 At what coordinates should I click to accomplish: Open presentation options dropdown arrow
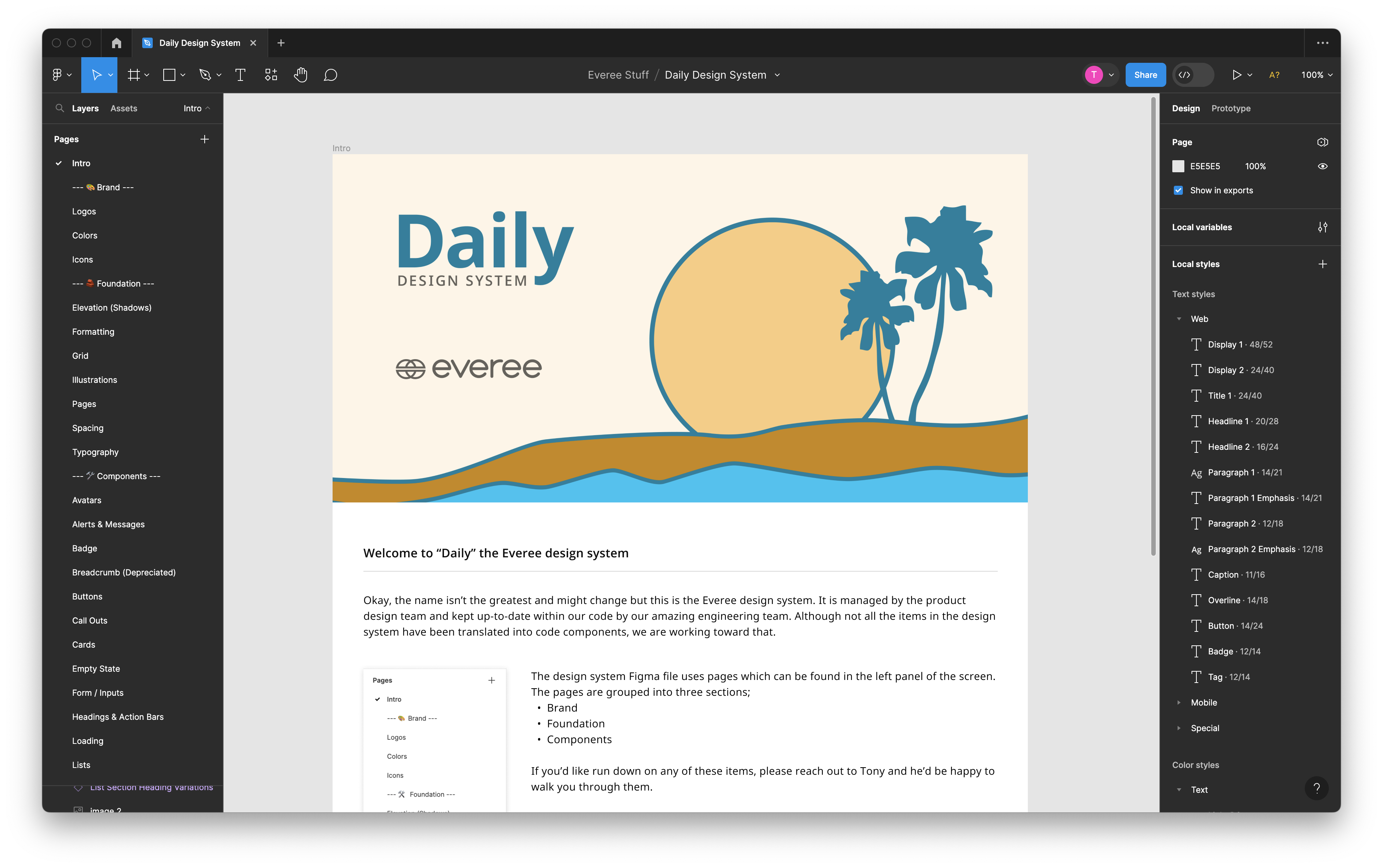point(1249,75)
